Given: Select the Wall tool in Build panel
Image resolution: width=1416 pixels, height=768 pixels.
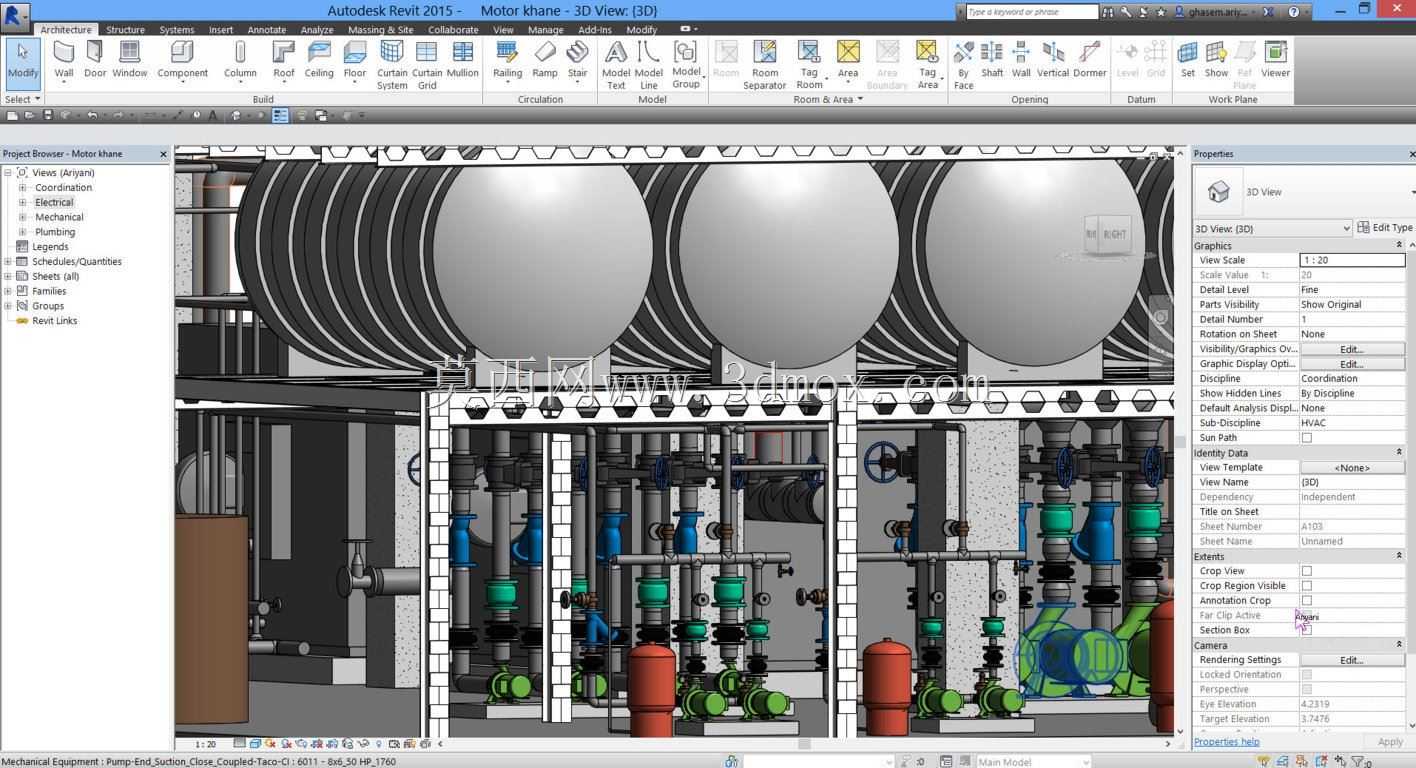Looking at the screenshot, I should coord(63,60).
